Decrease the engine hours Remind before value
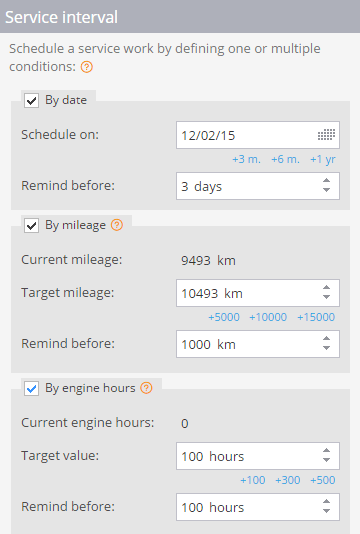Image resolution: width=360 pixels, height=534 pixels. coord(326,511)
